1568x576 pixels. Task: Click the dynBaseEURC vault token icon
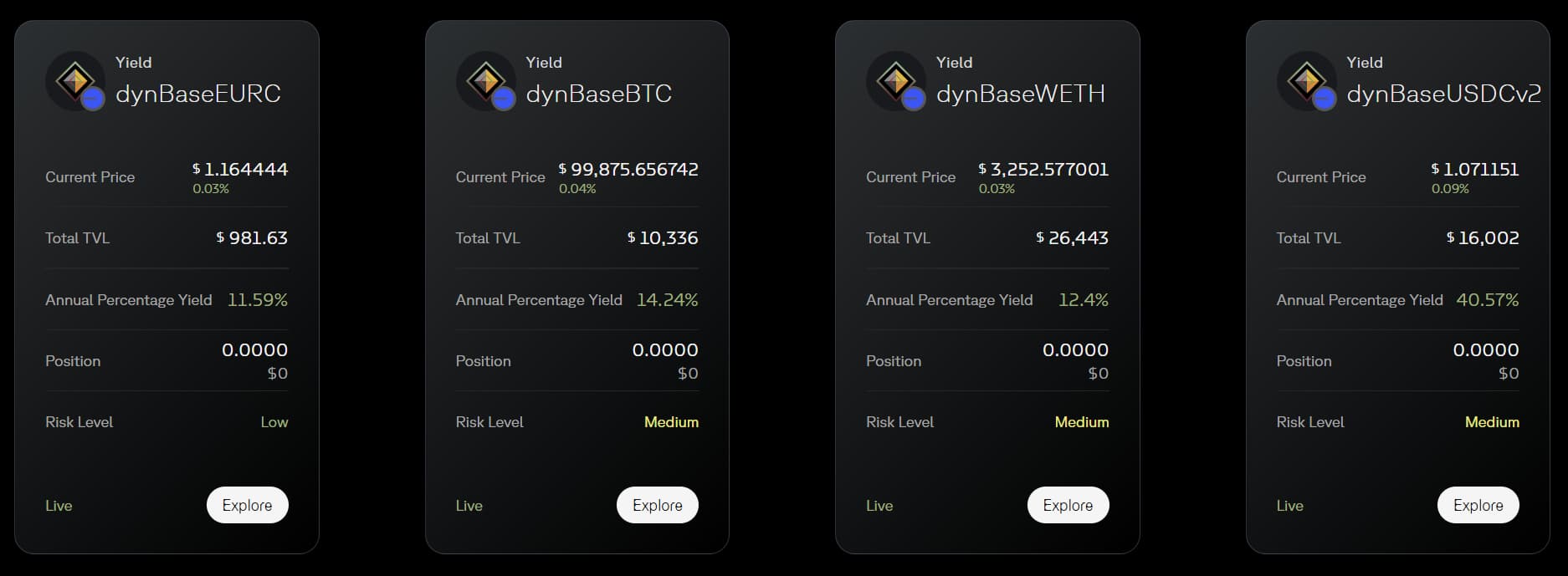[x=75, y=82]
